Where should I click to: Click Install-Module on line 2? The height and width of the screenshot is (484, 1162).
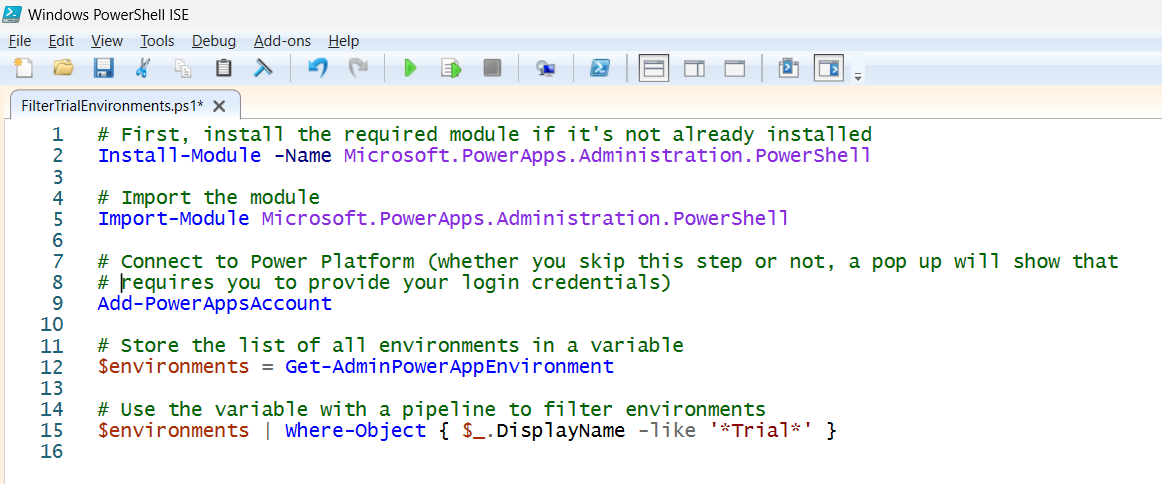179,156
